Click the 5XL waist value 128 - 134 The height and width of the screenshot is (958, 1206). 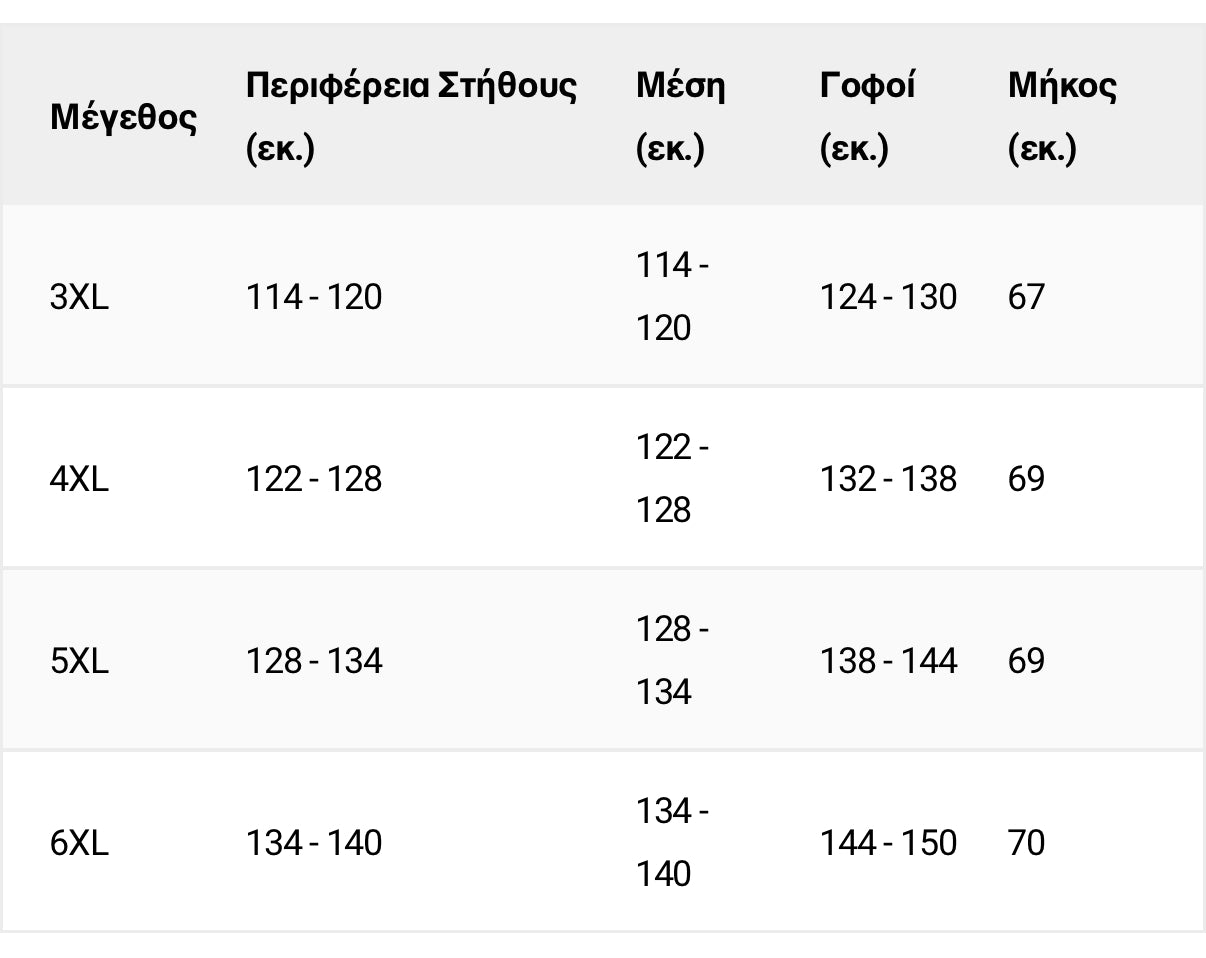(672, 661)
